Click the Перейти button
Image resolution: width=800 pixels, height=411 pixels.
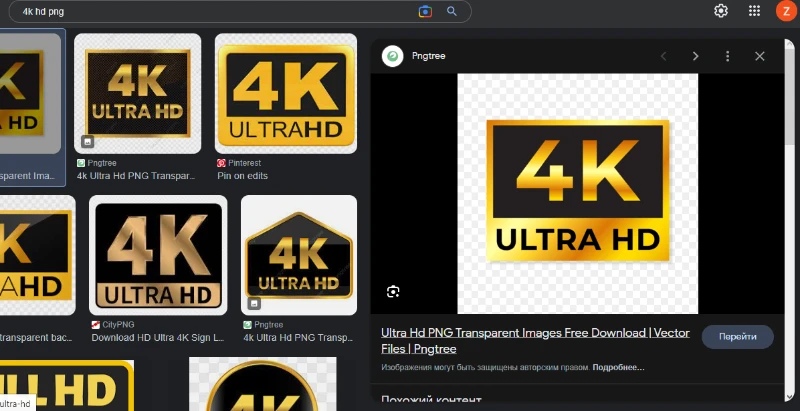737,337
